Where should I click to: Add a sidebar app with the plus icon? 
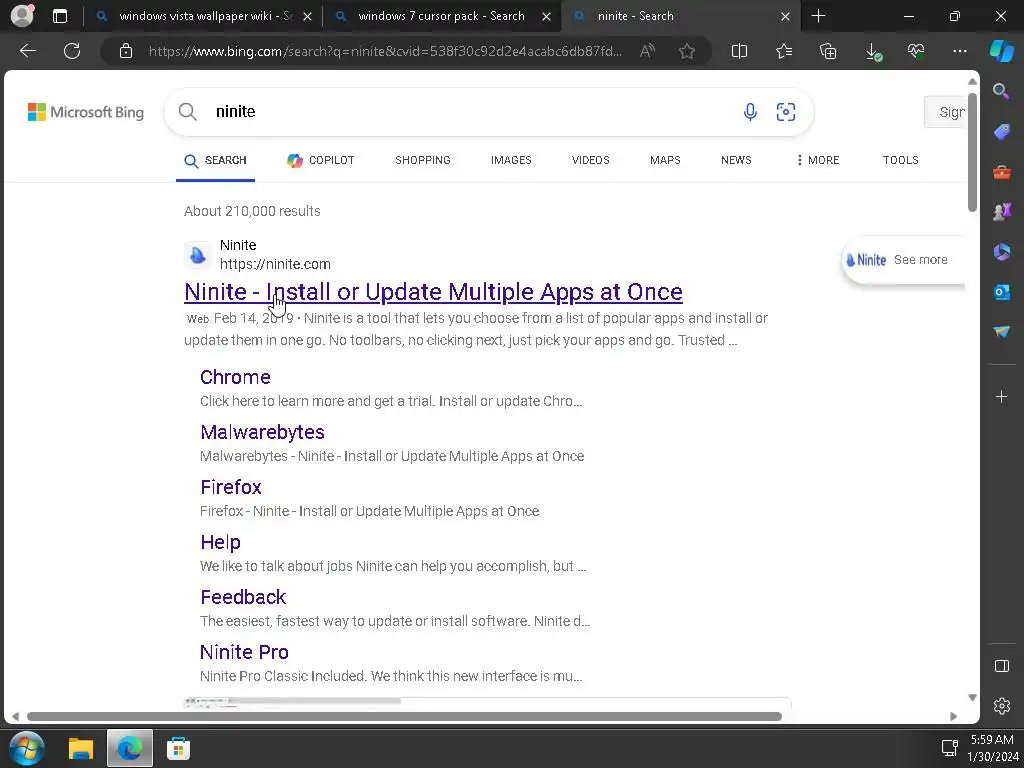point(1001,396)
